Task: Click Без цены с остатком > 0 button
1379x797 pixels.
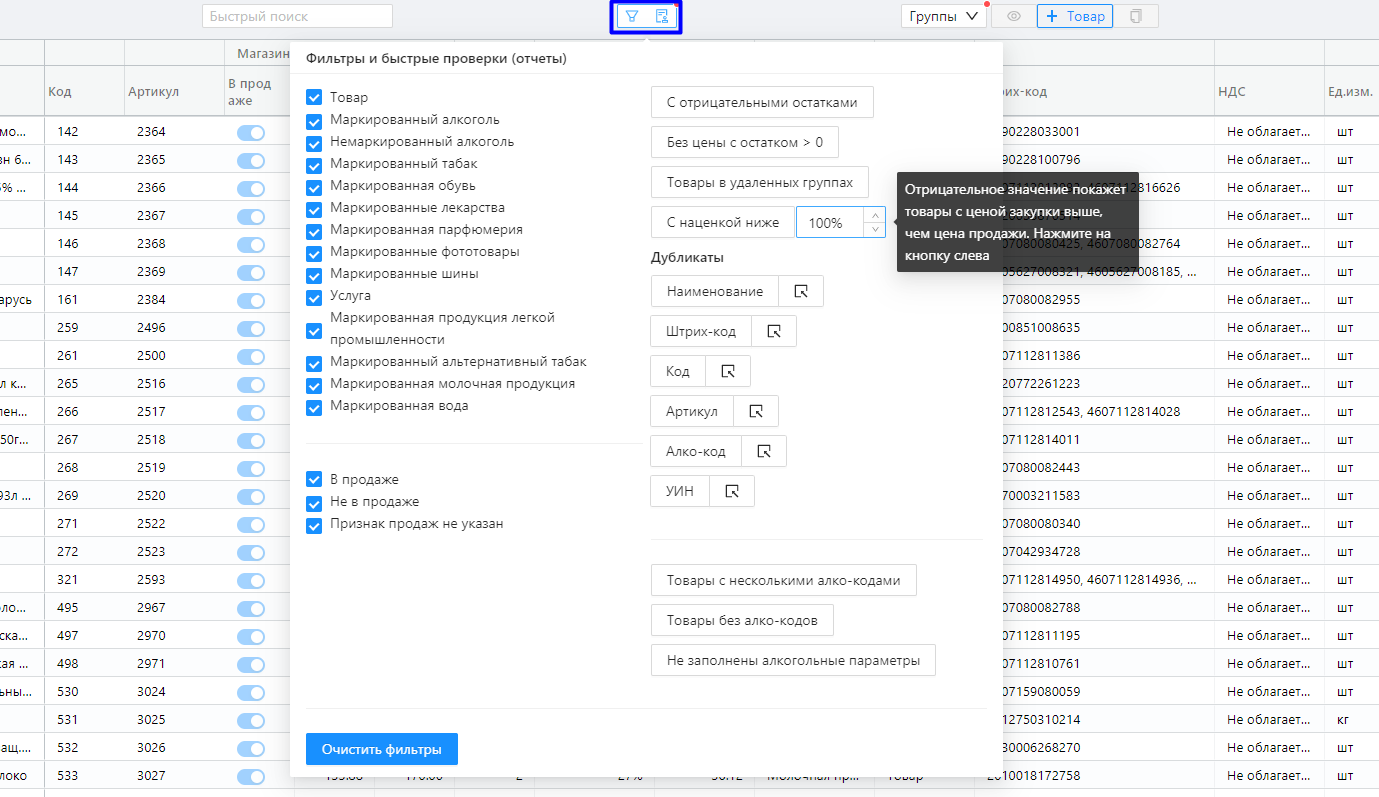Action: [745, 142]
